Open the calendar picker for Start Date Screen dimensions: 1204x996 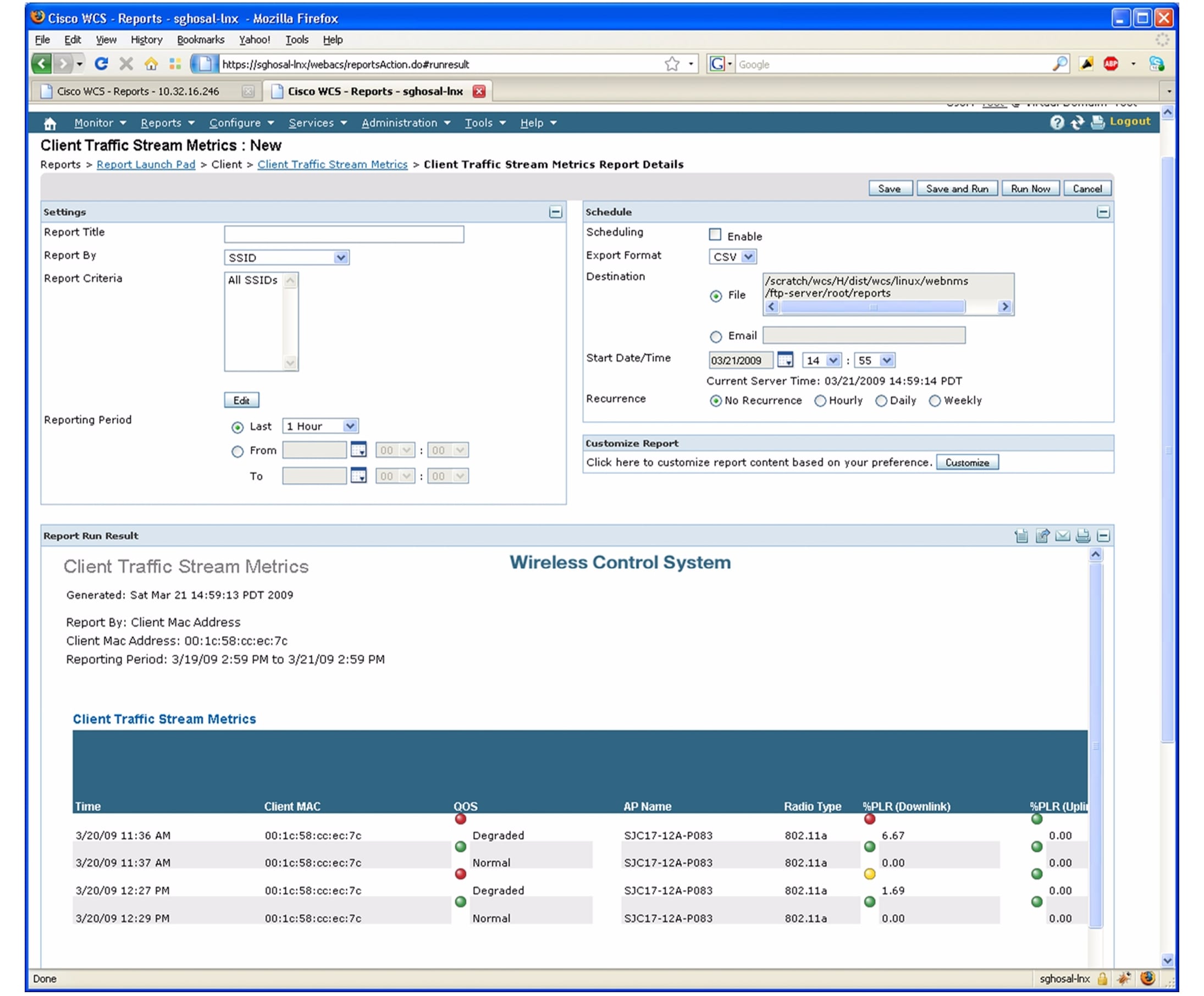tap(786, 360)
